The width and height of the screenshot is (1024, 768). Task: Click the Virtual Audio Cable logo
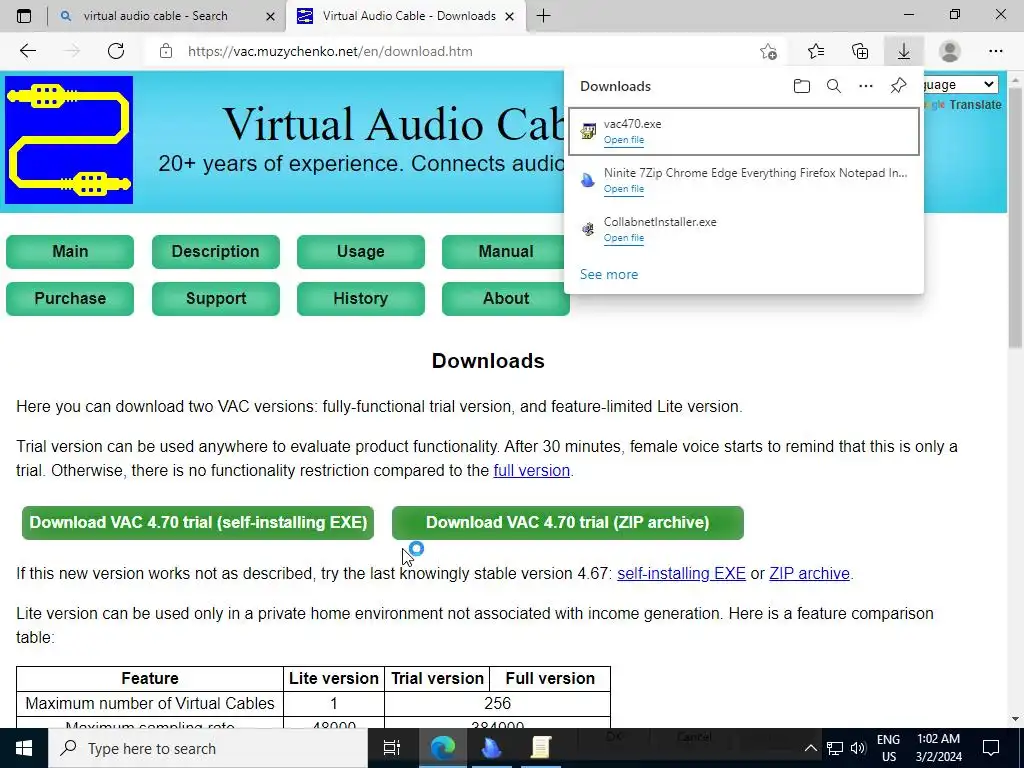pyautogui.click(x=69, y=140)
